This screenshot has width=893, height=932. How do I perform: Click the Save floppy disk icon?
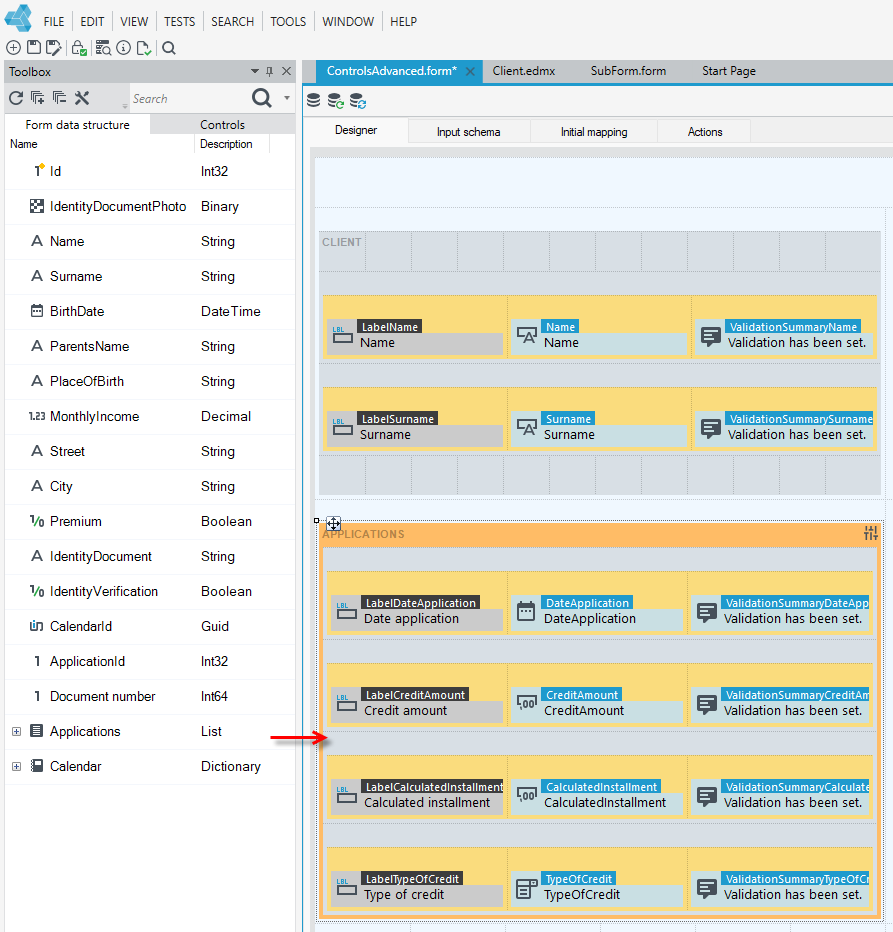(x=34, y=48)
